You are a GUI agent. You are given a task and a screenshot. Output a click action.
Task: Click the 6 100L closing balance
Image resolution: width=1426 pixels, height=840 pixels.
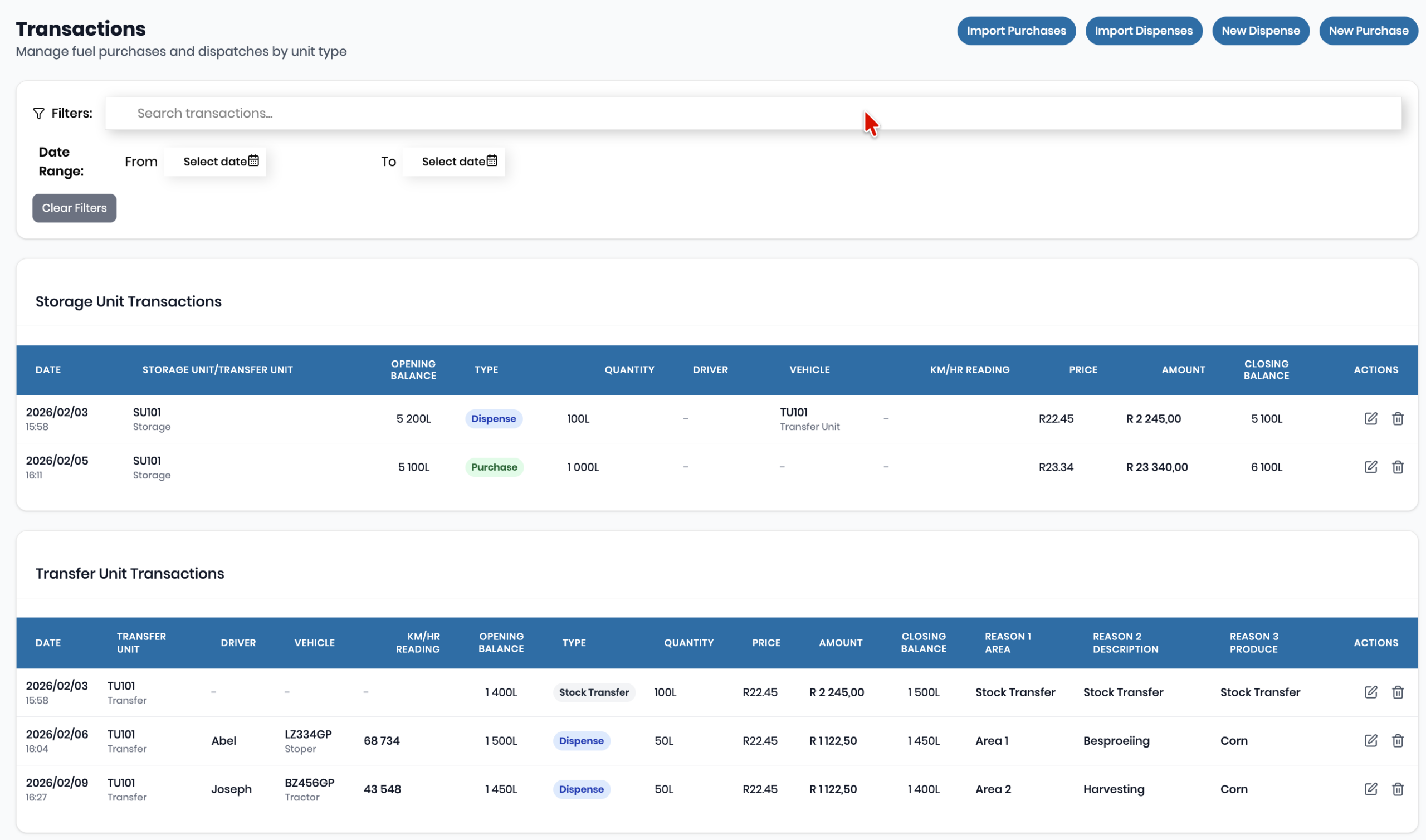[x=1267, y=467]
